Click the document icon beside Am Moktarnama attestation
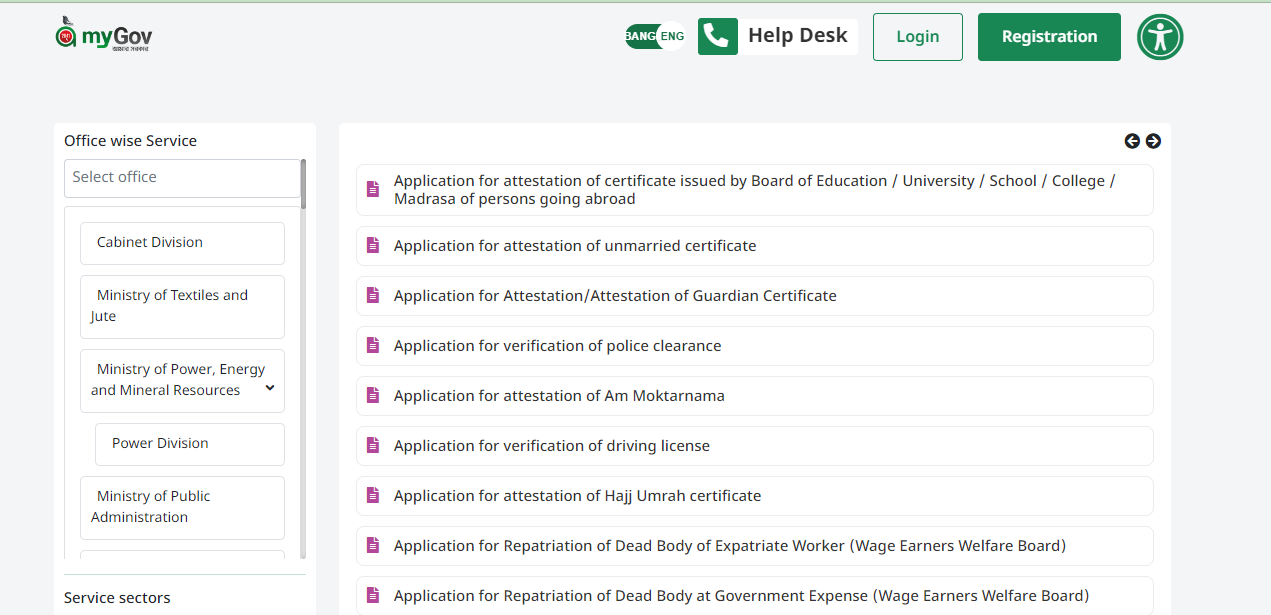 click(x=373, y=395)
